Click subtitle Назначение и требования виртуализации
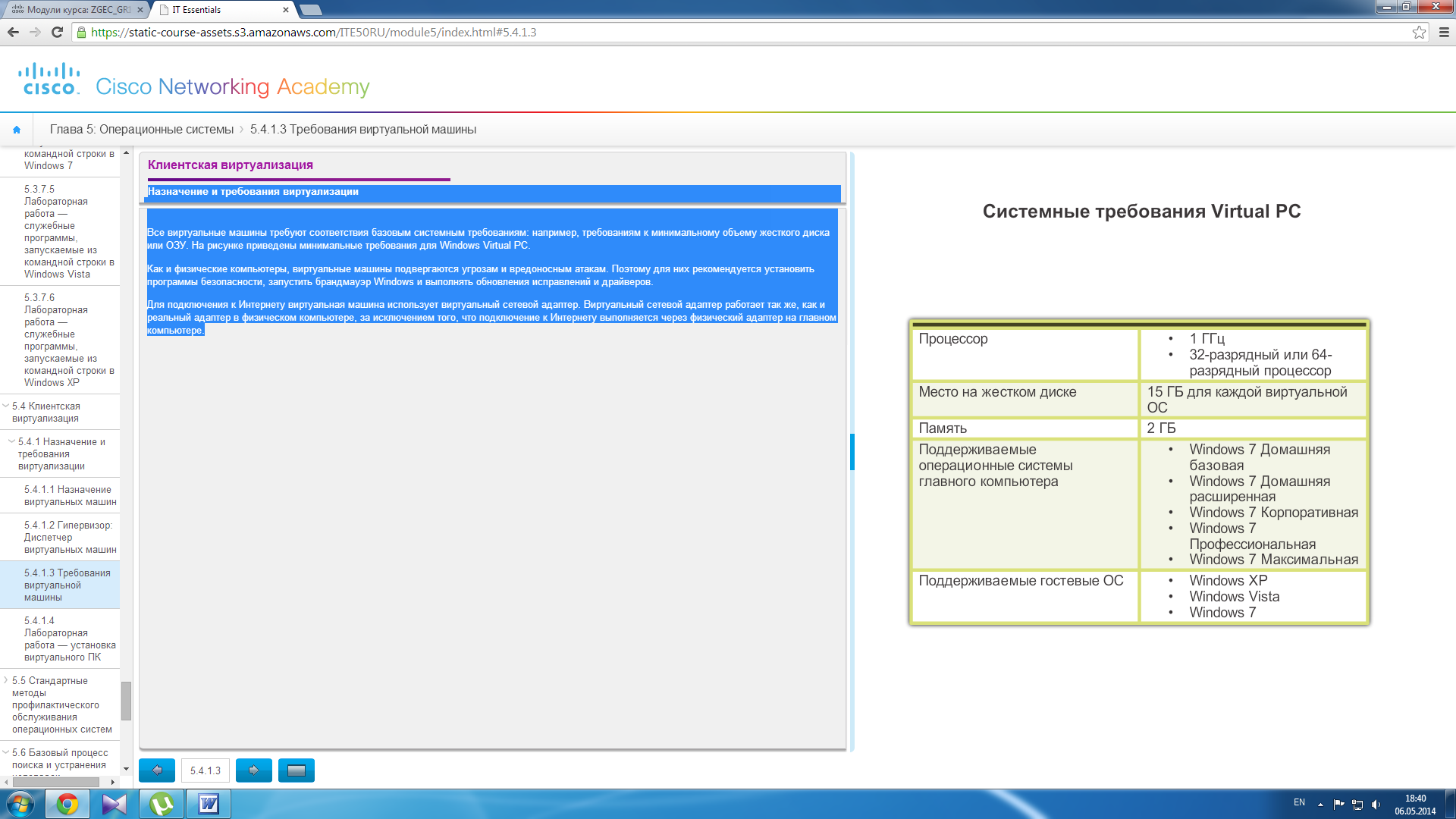The height and width of the screenshot is (819, 1456). point(253,192)
